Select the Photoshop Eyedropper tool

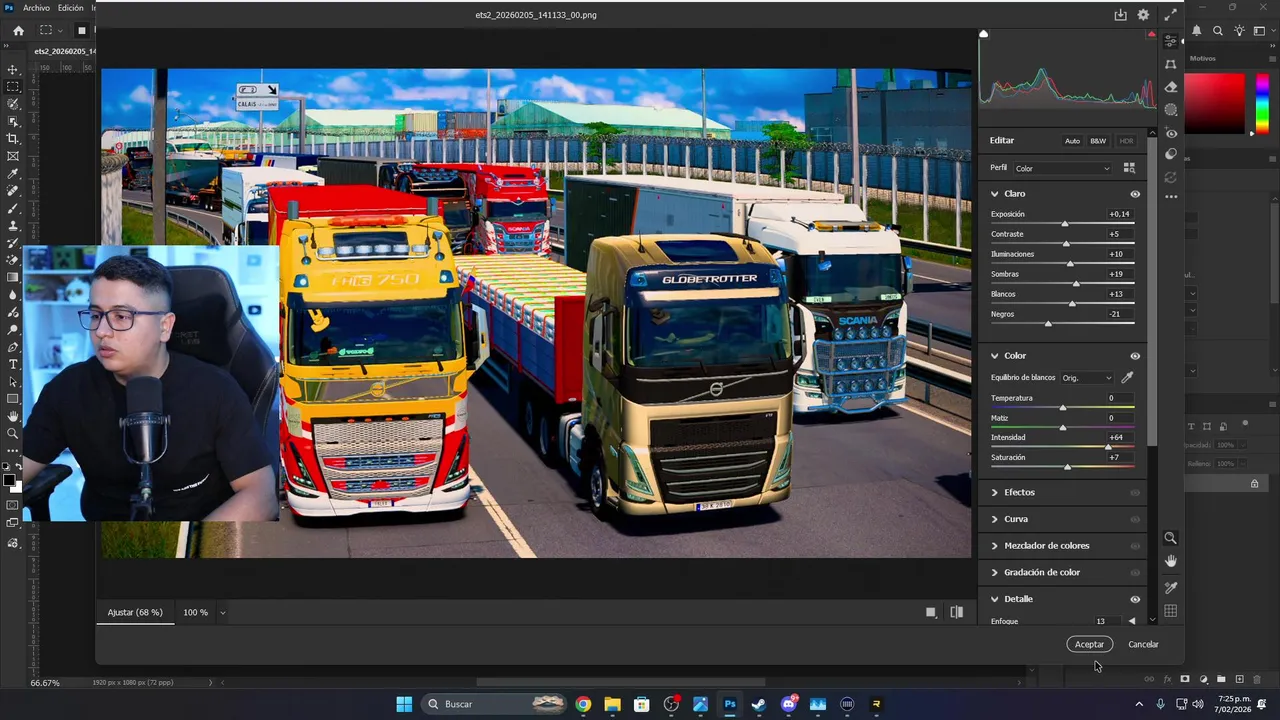point(13,173)
